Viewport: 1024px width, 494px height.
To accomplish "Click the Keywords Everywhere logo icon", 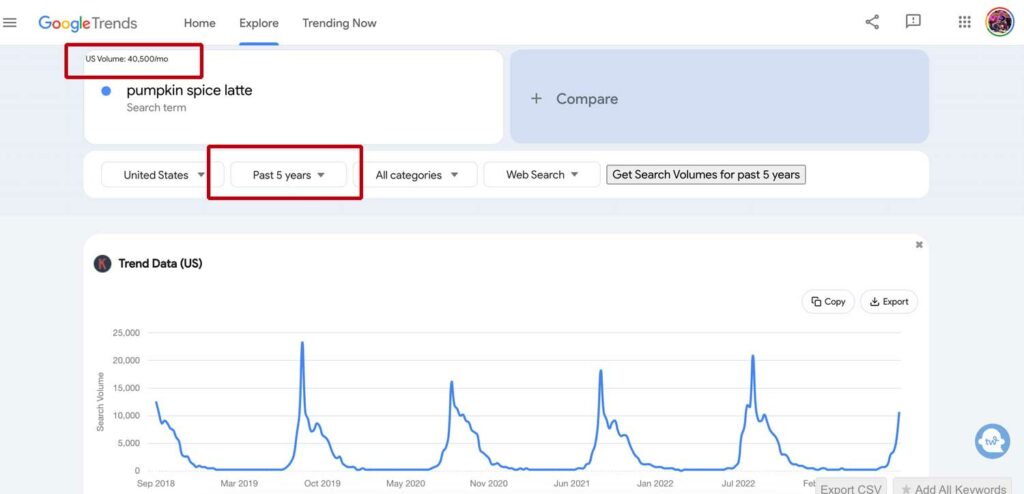I will pyautogui.click(x=103, y=264).
